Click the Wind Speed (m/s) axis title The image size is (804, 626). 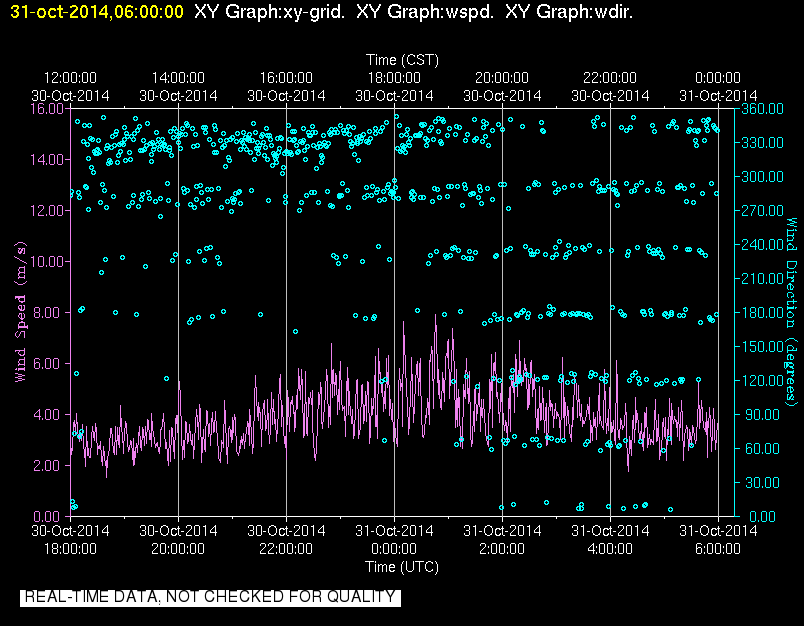pyautogui.click(x=20, y=312)
